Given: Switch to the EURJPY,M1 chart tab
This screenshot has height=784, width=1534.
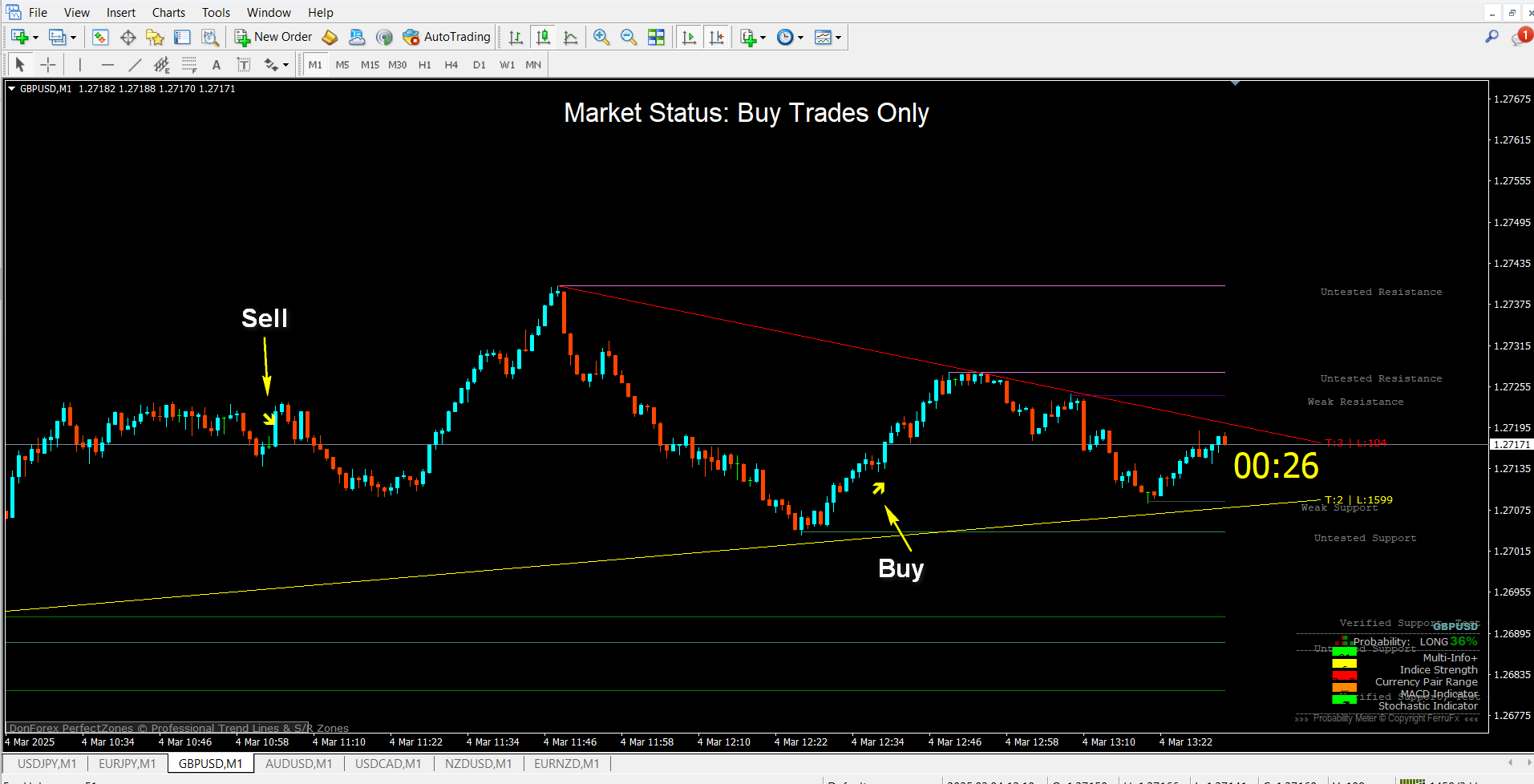Looking at the screenshot, I should [127, 763].
